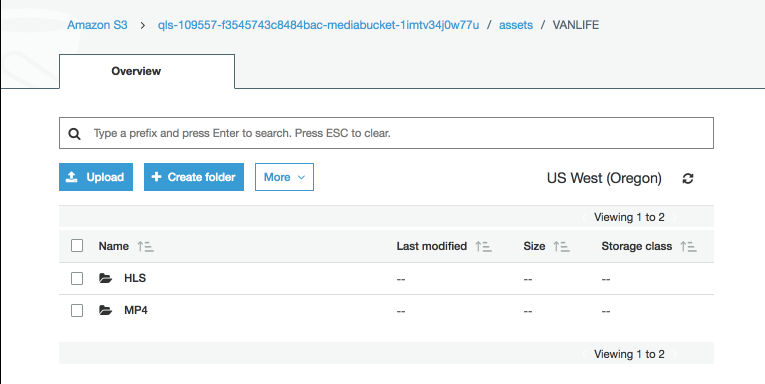Check the HLS folder checkbox
The image size is (765, 384).
click(77, 278)
